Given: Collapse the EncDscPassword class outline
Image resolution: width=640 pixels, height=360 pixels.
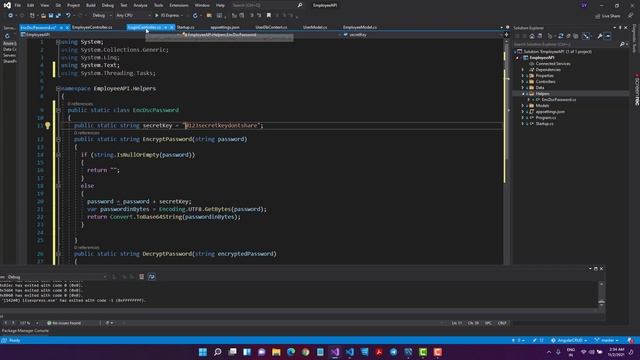Looking at the screenshot, I should click(58, 110).
